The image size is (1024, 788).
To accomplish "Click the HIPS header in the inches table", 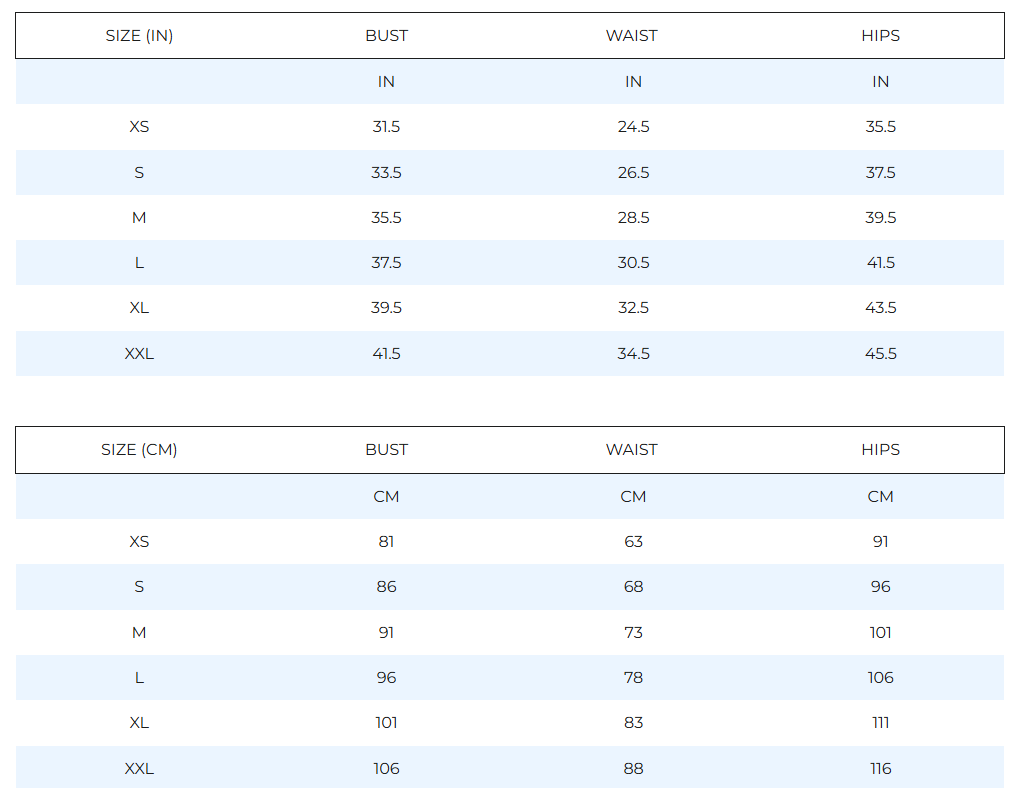I will [880, 36].
